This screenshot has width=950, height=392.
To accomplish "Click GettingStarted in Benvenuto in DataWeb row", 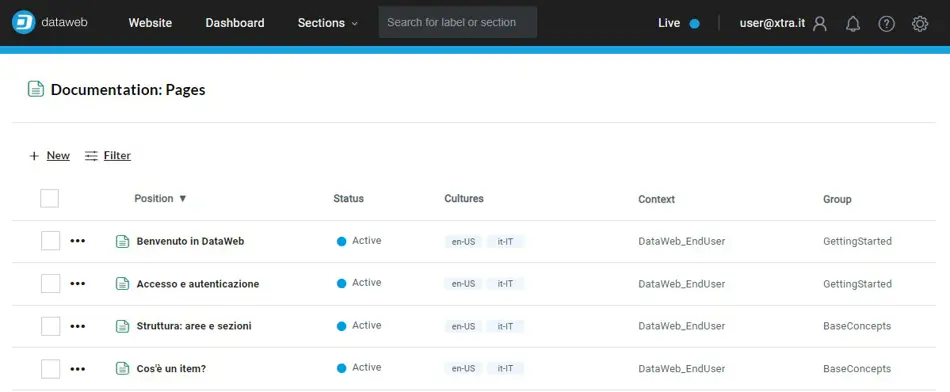I will [x=857, y=241].
